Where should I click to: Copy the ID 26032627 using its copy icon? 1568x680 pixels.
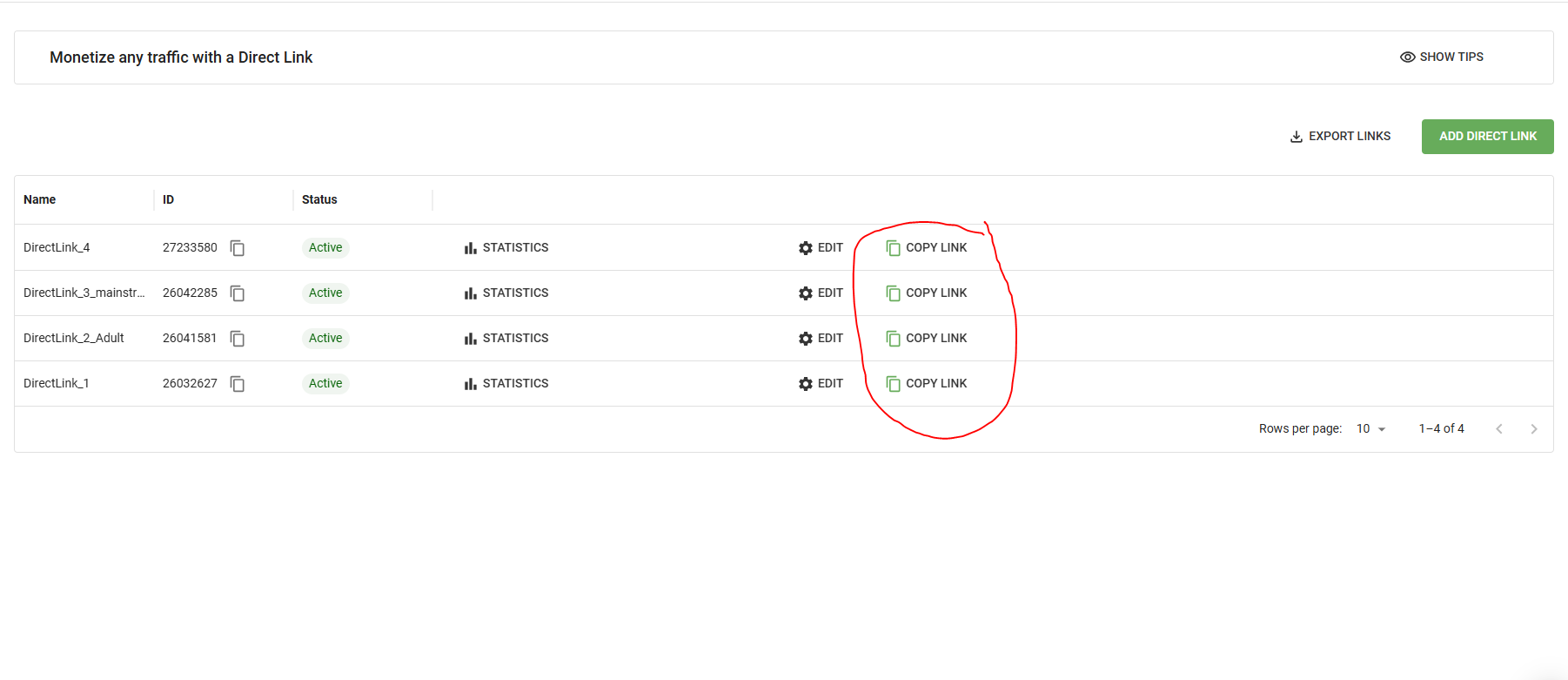238,384
